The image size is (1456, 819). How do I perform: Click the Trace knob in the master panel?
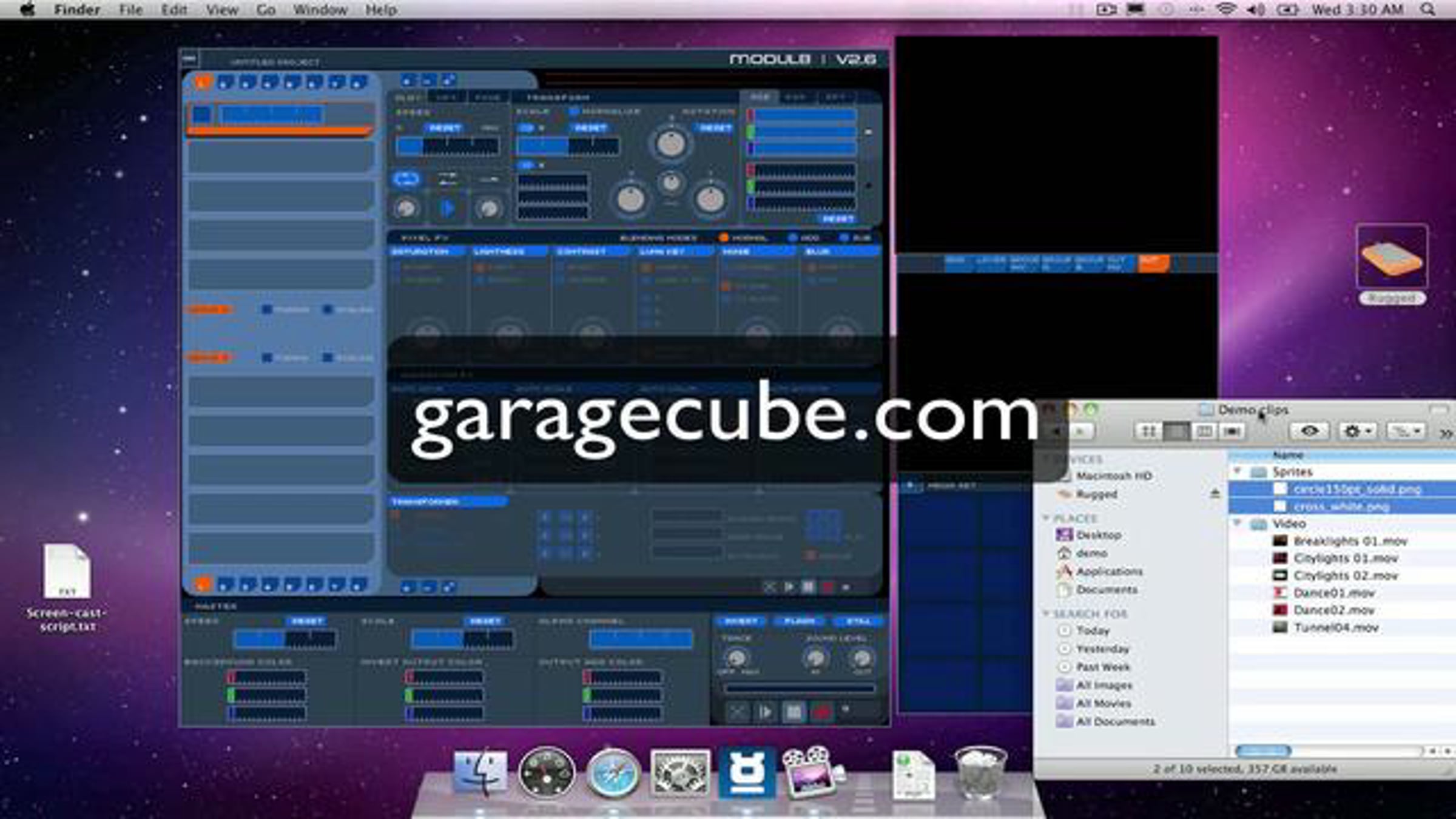point(736,658)
